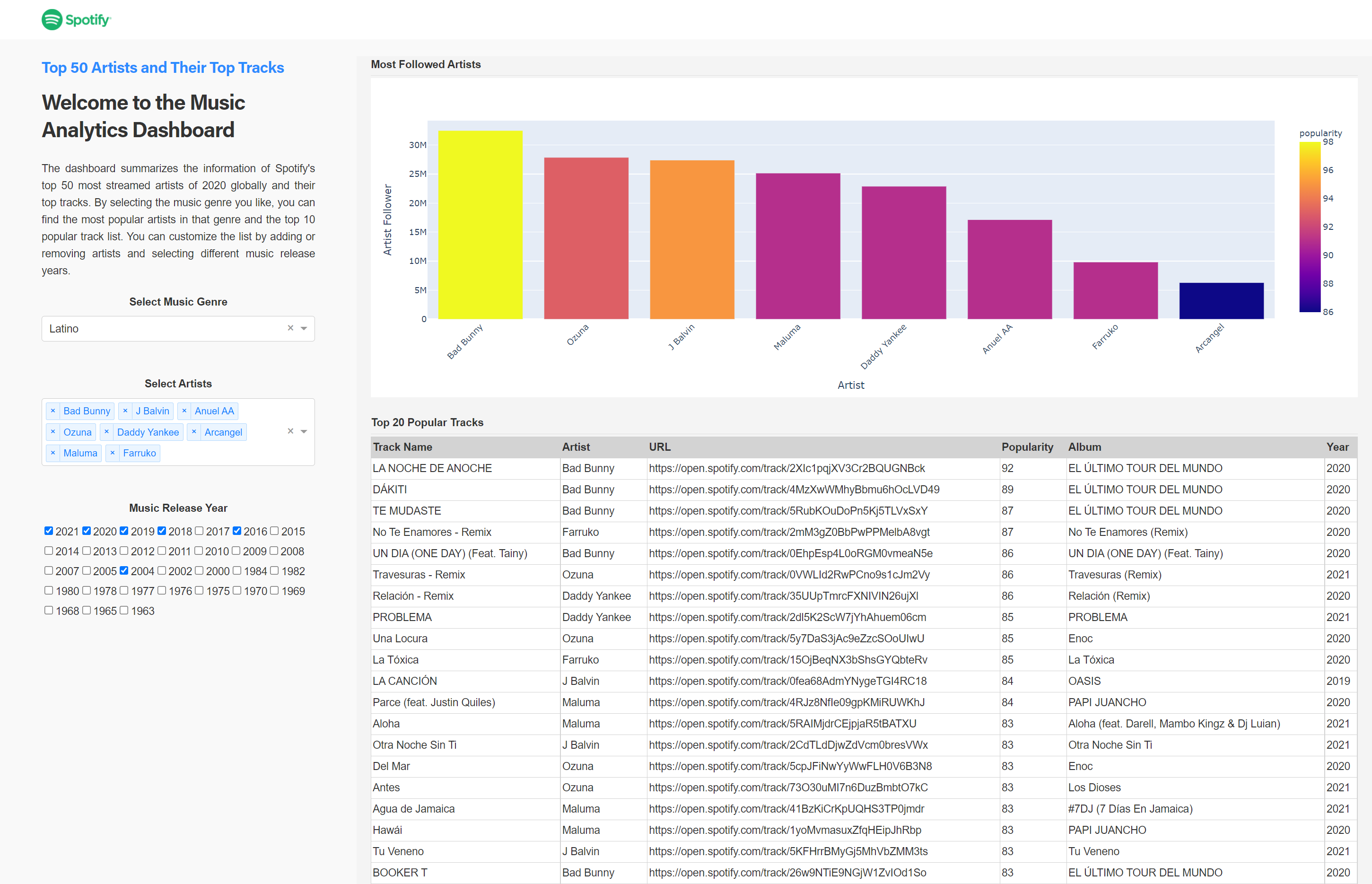
Task: Enable the 2017 release year
Action: click(199, 531)
